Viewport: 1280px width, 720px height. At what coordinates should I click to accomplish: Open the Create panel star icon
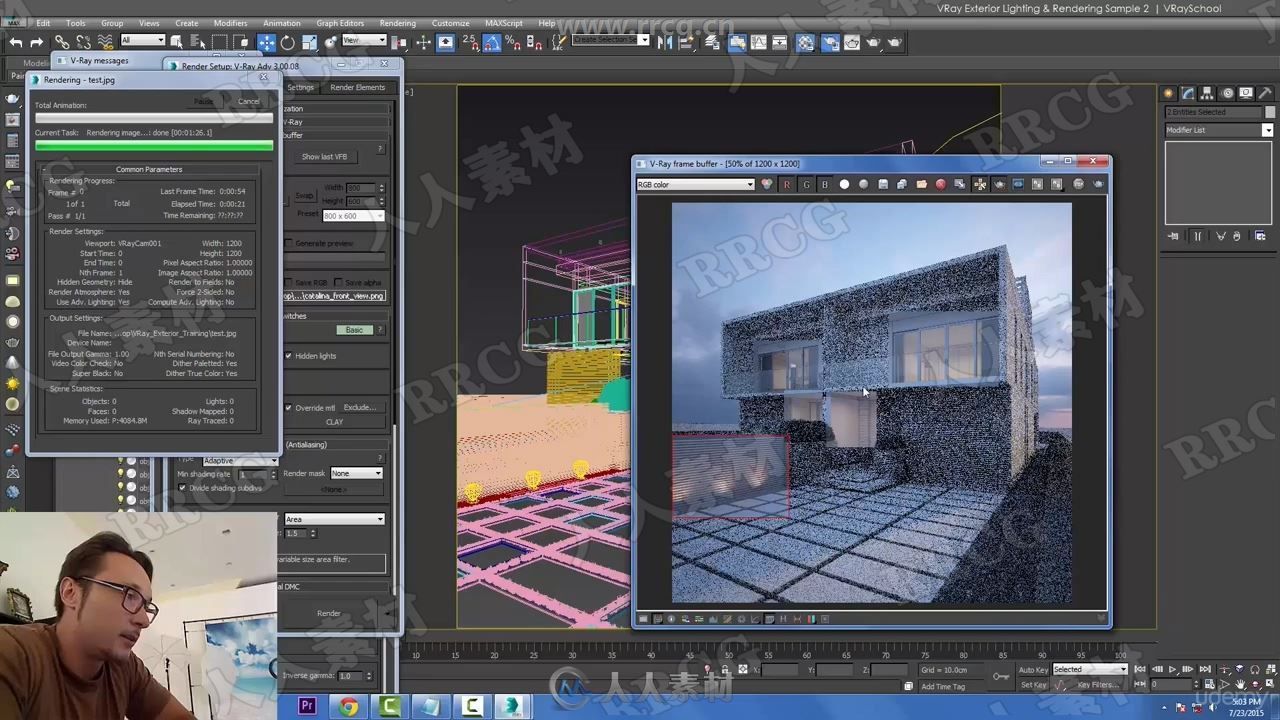[1168, 93]
